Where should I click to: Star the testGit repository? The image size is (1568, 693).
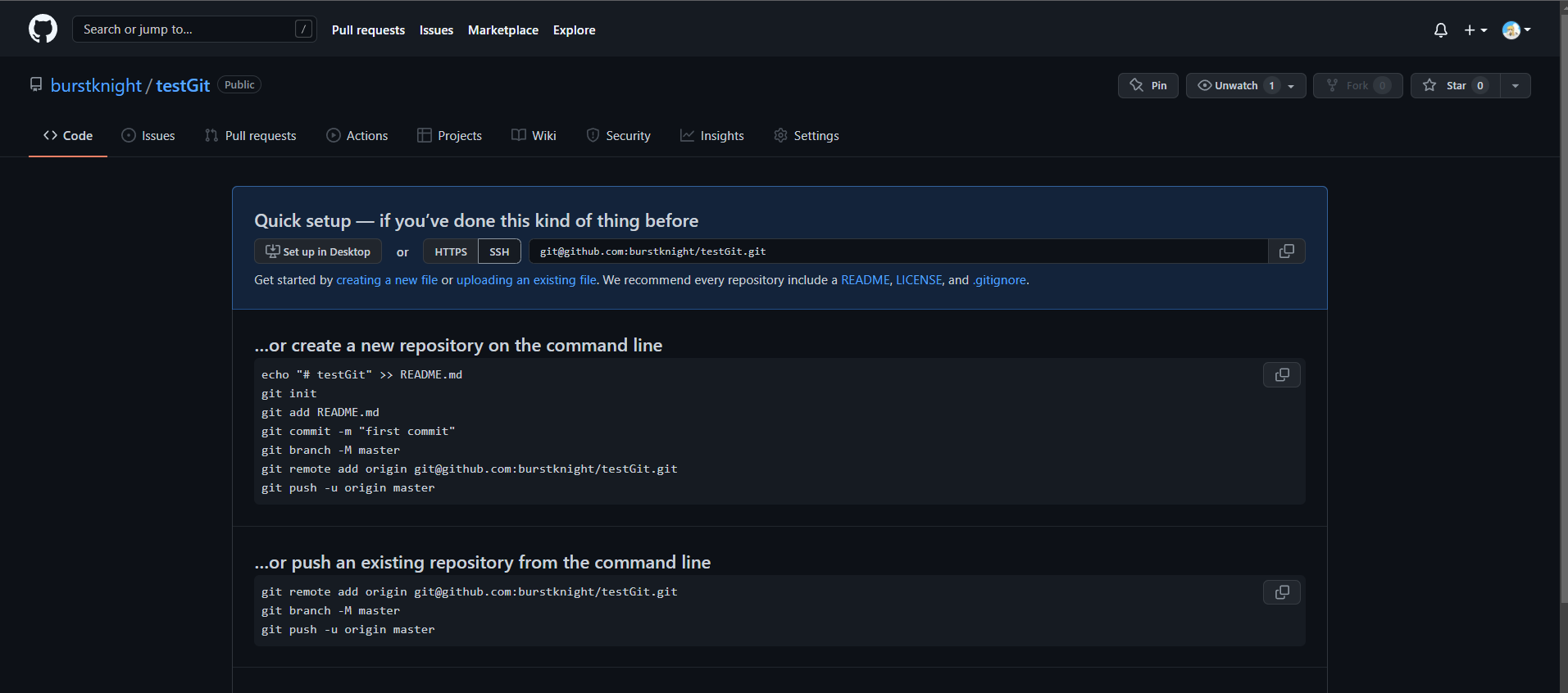pyautogui.click(x=1455, y=86)
